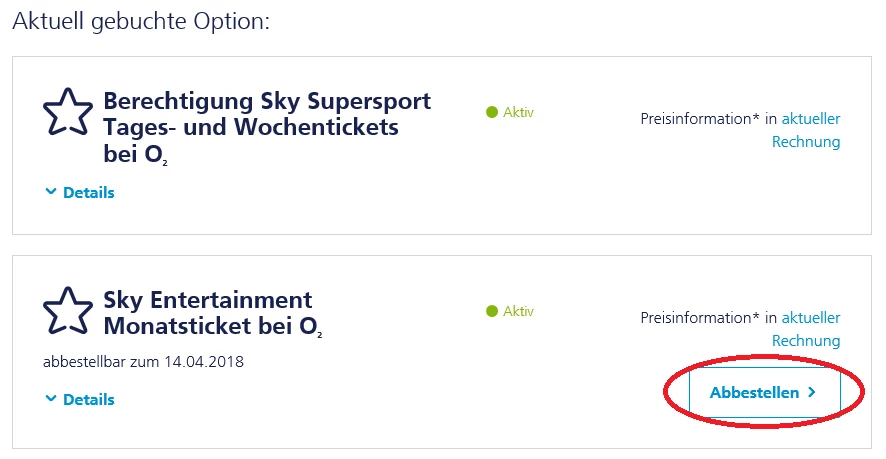Click the chevron icon beside first Details
Screen dimensions: 886x459
coord(51,192)
